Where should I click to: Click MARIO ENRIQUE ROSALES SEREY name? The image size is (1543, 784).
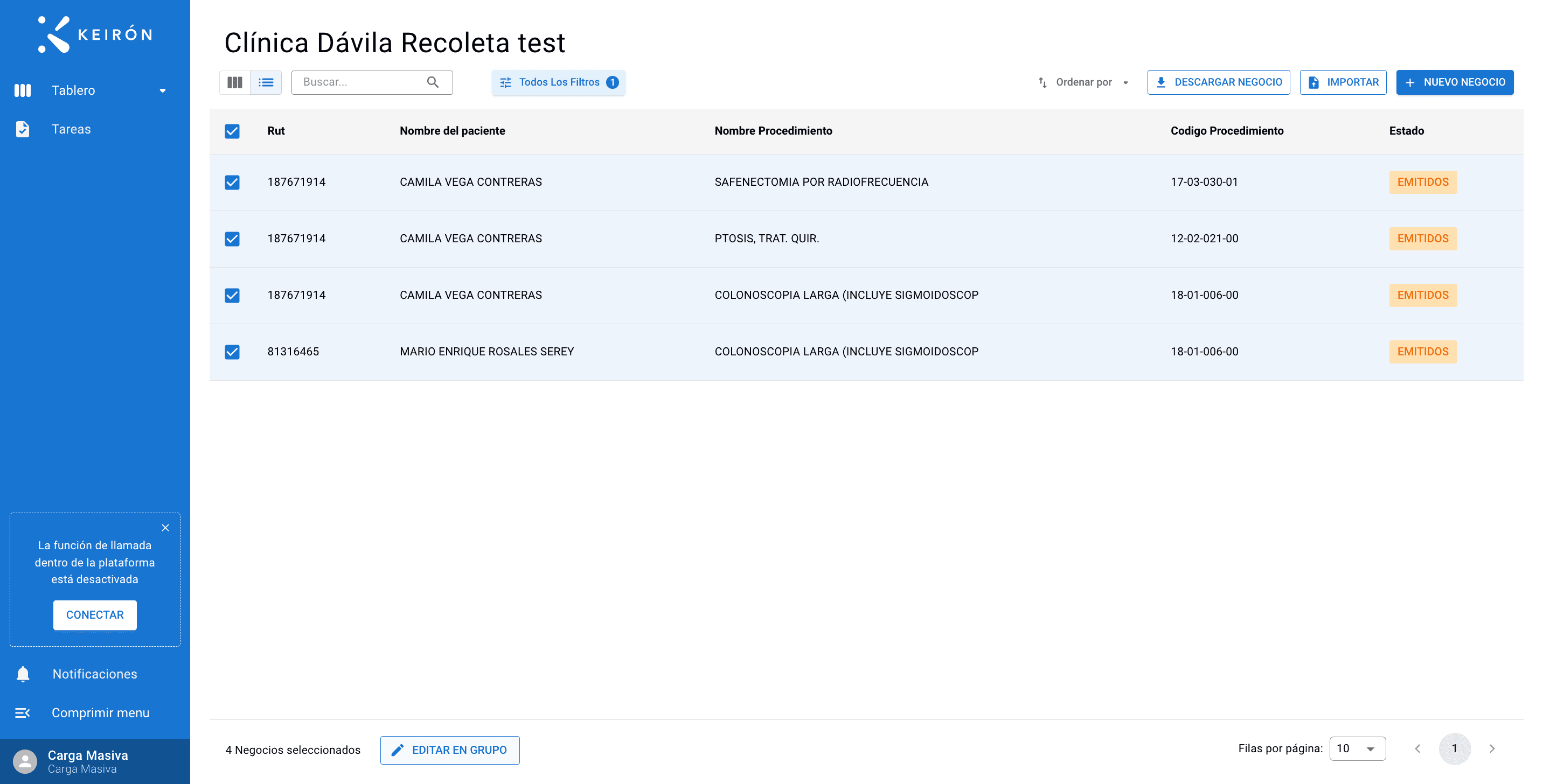(486, 351)
